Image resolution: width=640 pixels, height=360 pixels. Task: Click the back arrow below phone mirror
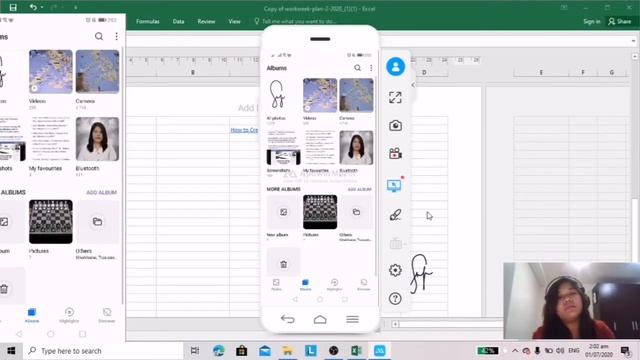(x=288, y=319)
